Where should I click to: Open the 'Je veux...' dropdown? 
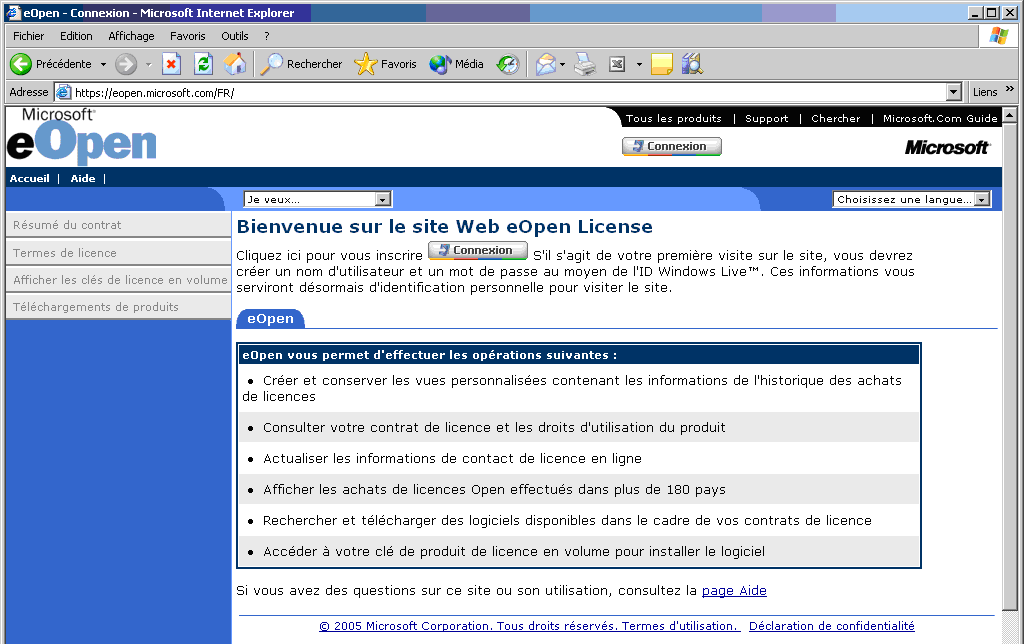(317, 199)
